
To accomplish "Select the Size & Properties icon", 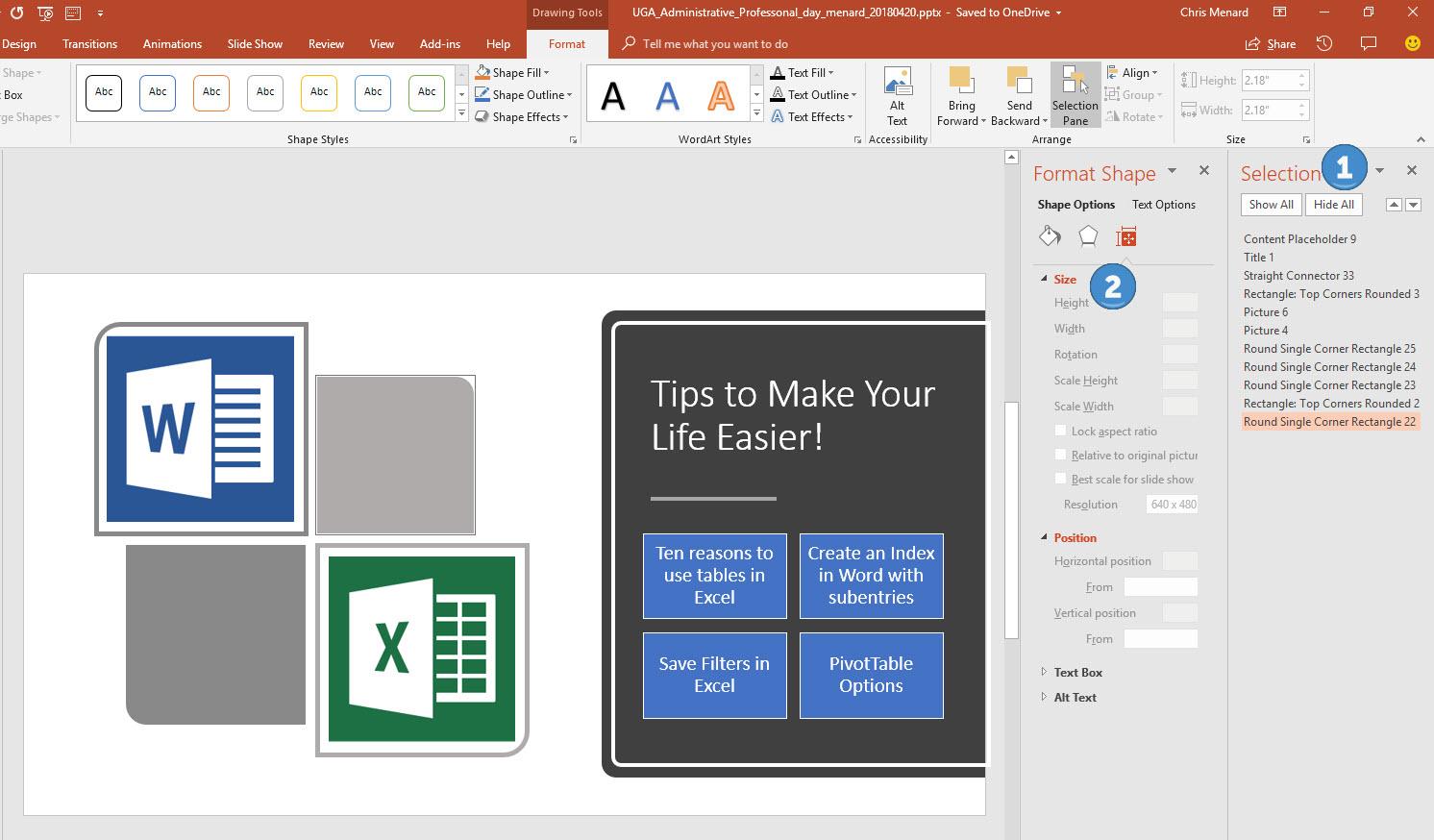I will 1125,236.
